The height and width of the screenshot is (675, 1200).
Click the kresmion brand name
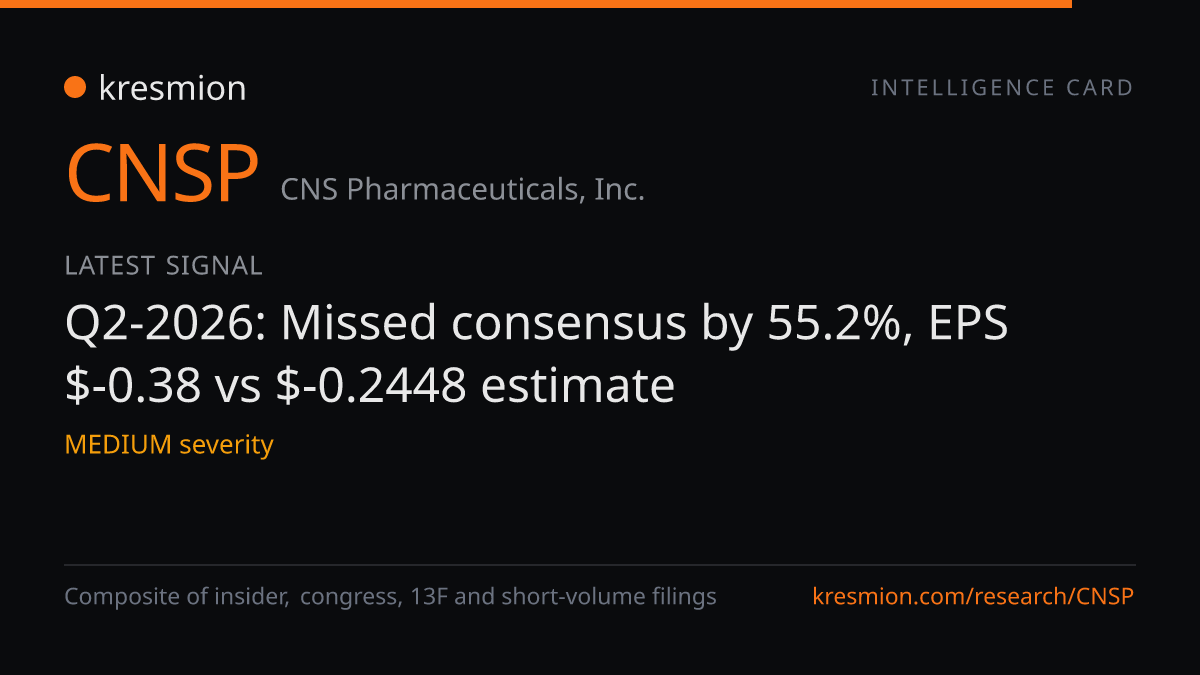tap(172, 88)
